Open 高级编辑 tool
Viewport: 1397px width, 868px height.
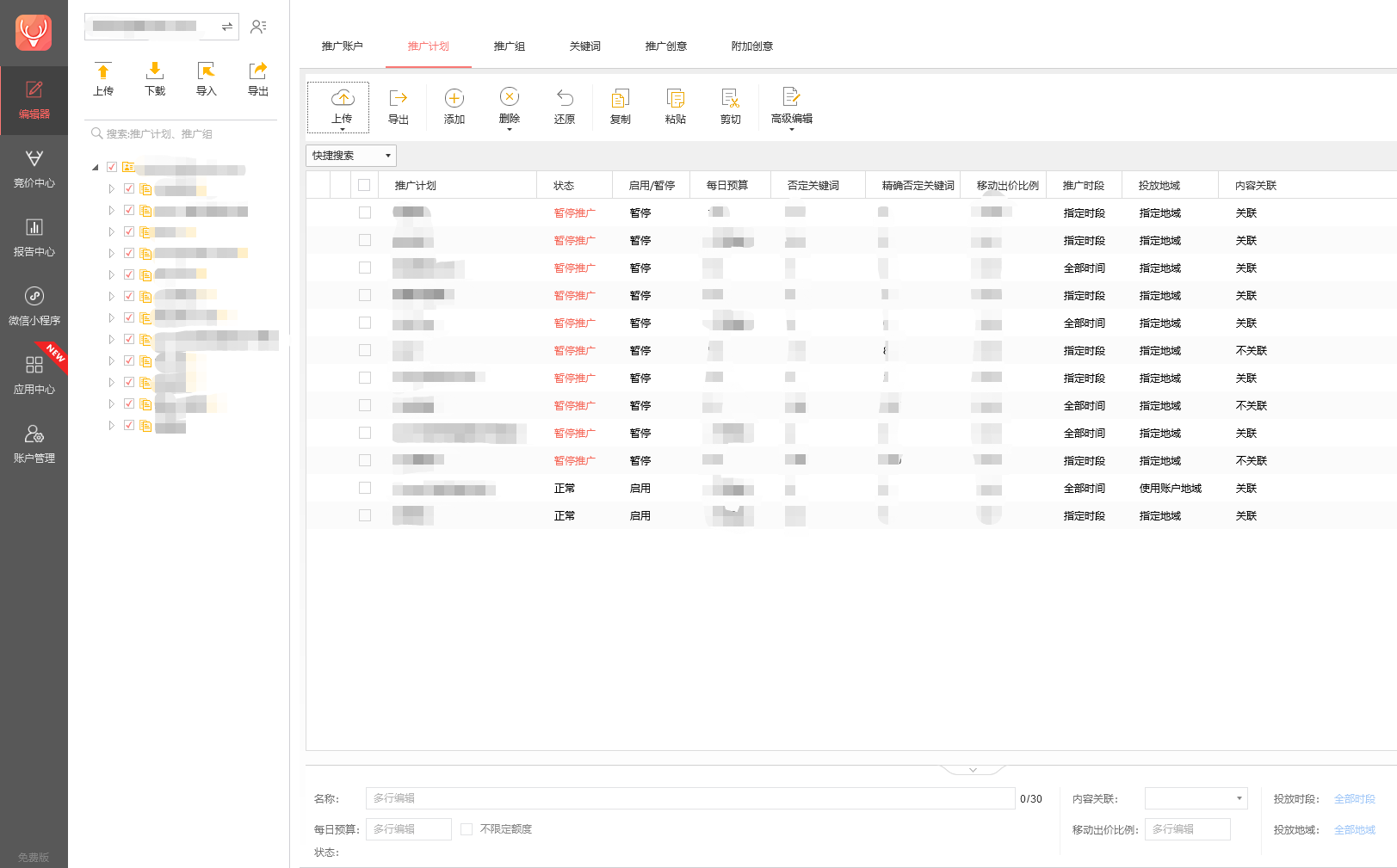pos(792,108)
